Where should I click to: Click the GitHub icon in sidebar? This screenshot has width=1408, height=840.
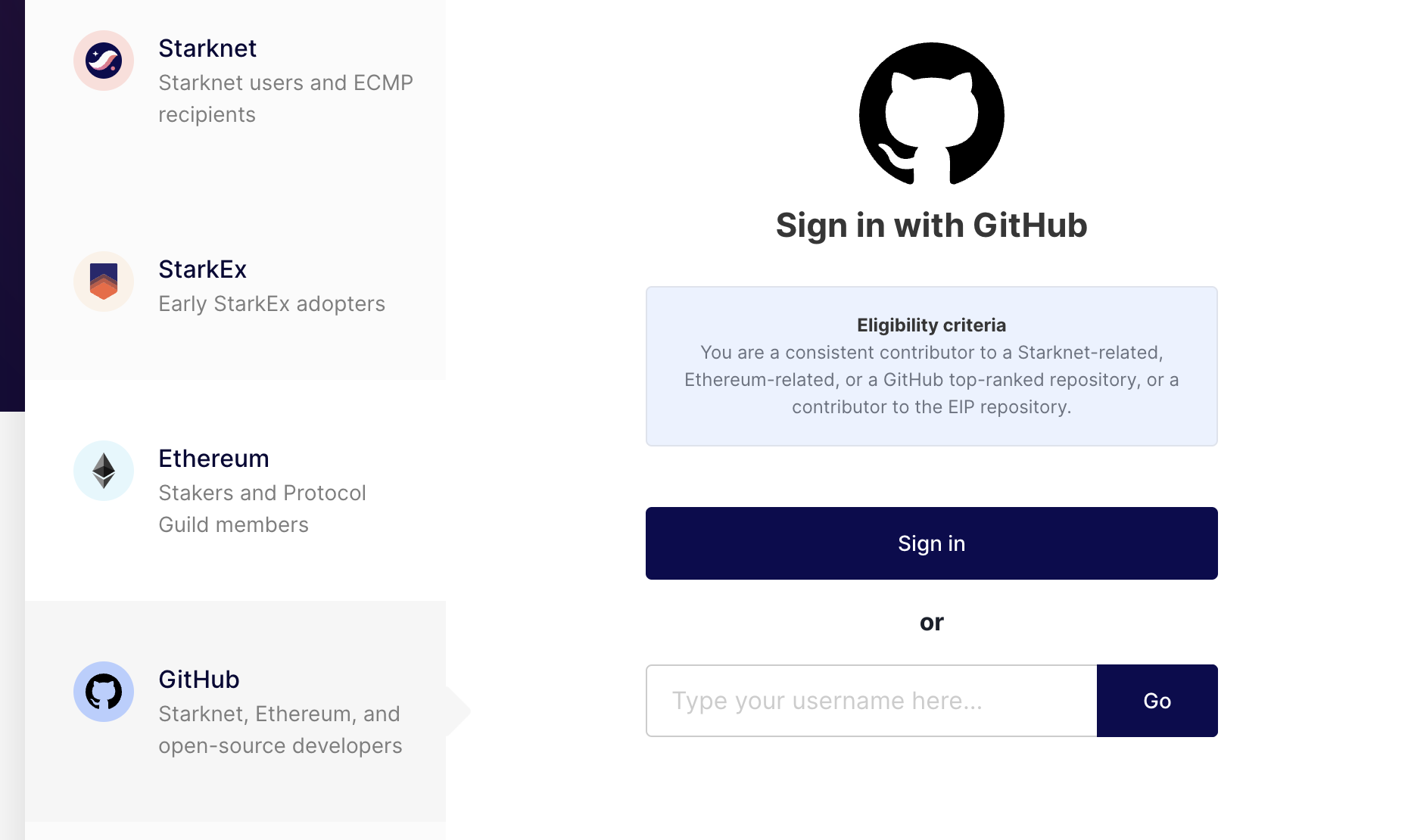104,692
